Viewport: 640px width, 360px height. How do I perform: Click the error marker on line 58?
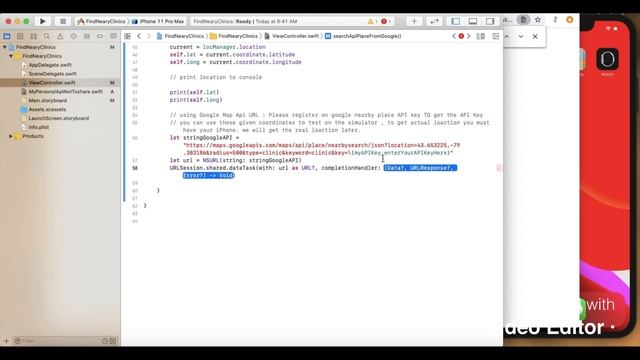click(499, 168)
